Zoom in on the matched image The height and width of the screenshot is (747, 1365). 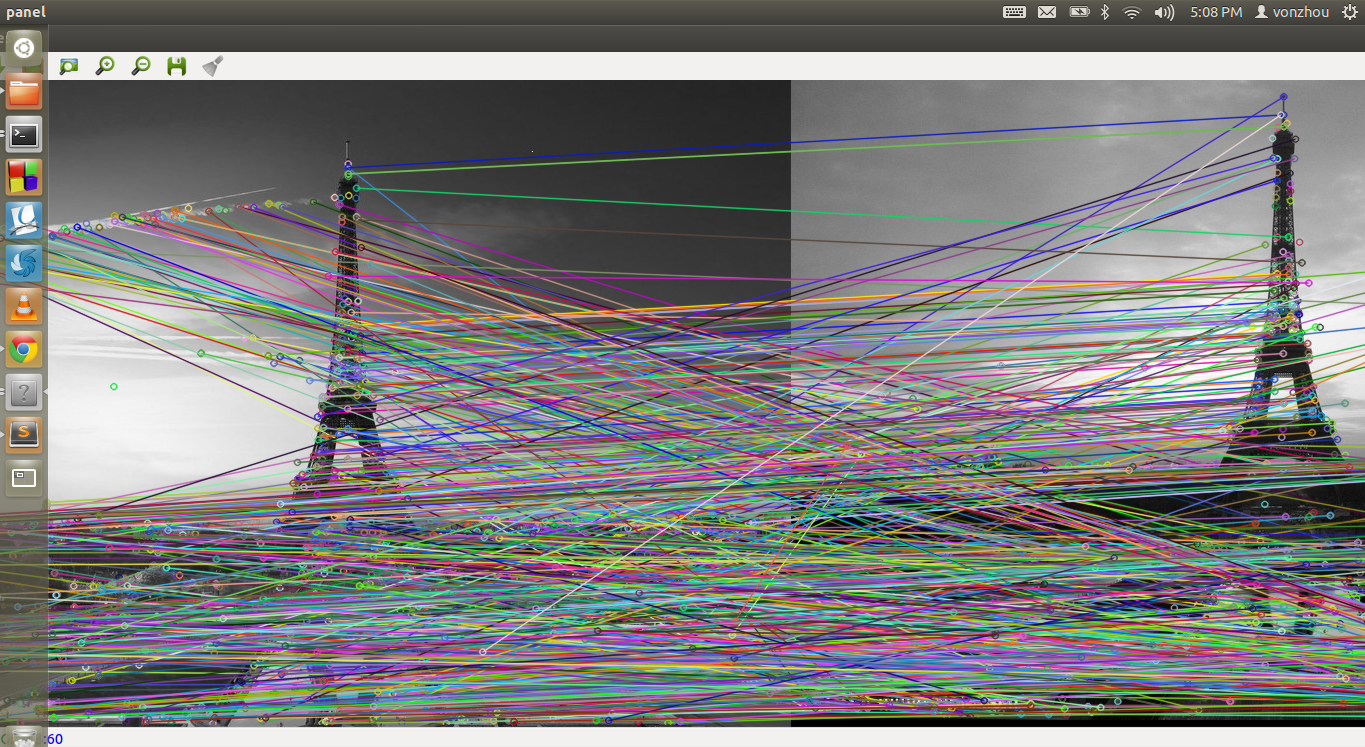[105, 66]
